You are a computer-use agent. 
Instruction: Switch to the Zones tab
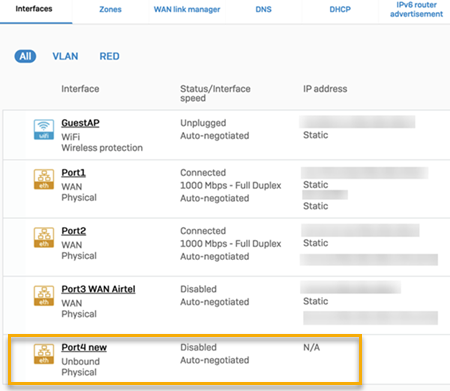110,9
